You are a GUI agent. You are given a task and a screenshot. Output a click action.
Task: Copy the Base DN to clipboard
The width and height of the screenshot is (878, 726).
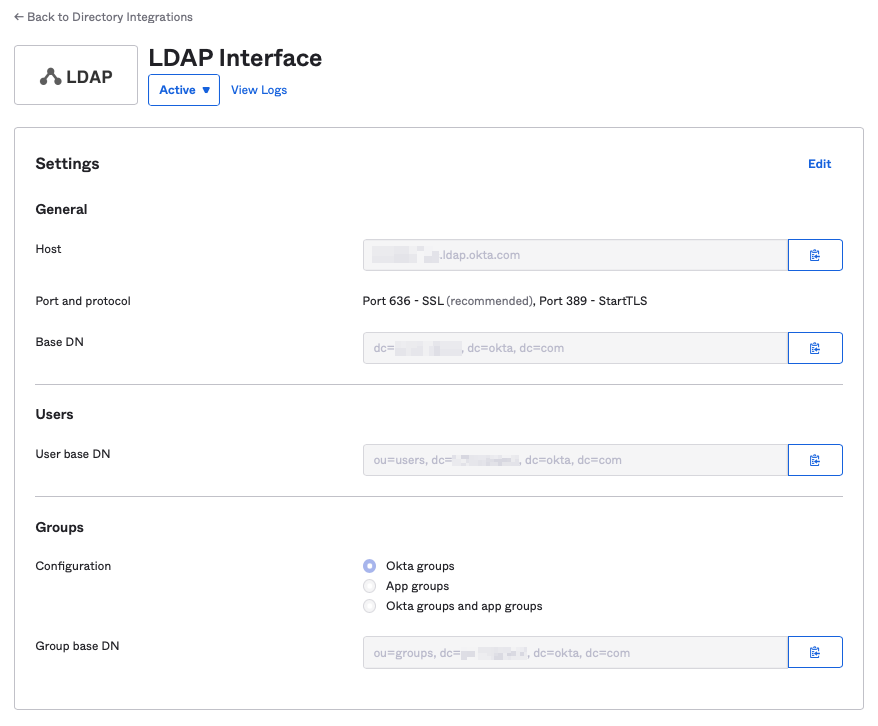(x=815, y=348)
